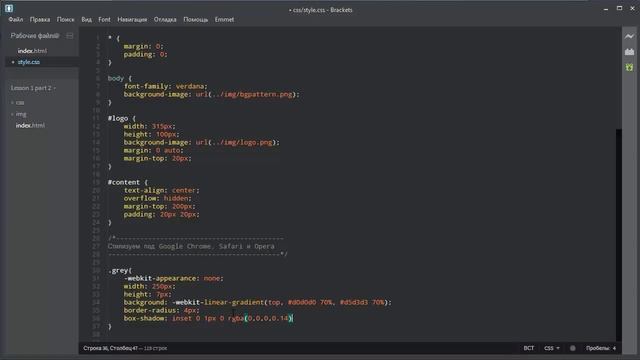Click the -webkit-appearance: none line
The height and width of the screenshot is (360, 640).
click(x=174, y=278)
